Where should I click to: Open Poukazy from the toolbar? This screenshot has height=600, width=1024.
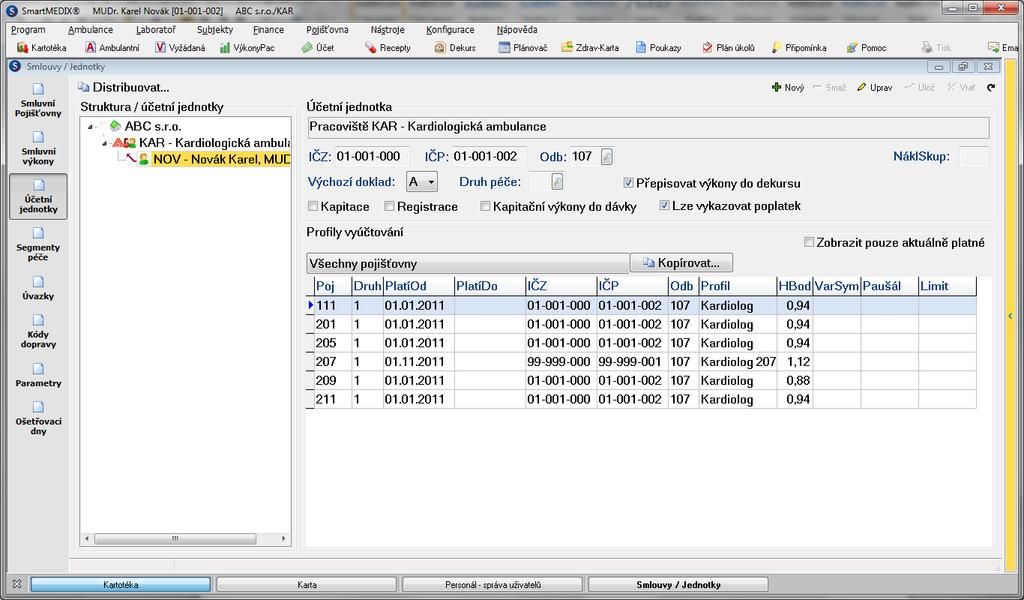658,48
